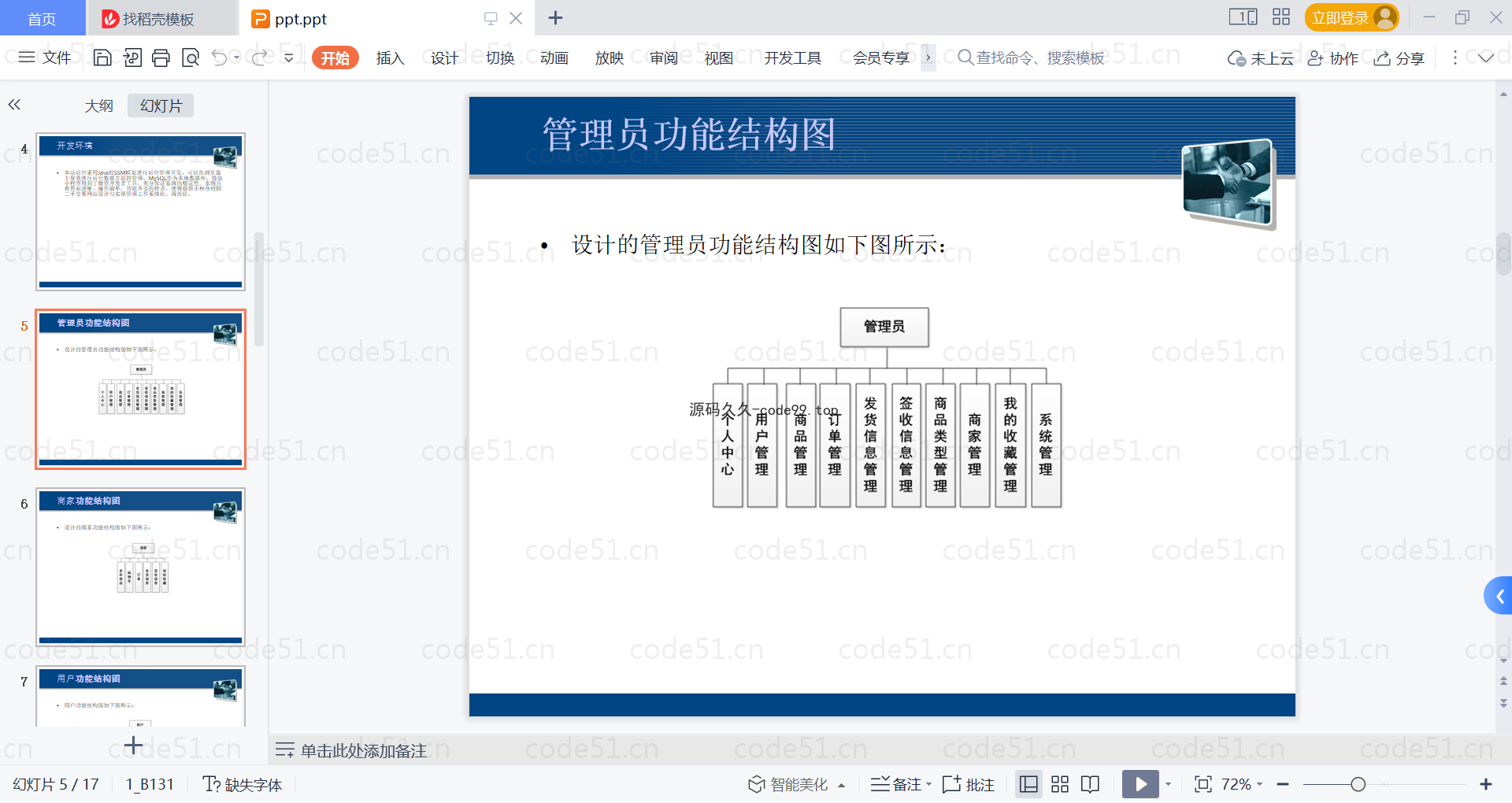This screenshot has width=1512, height=803.
Task: Select the 动画 ribbon tab
Action: [554, 58]
